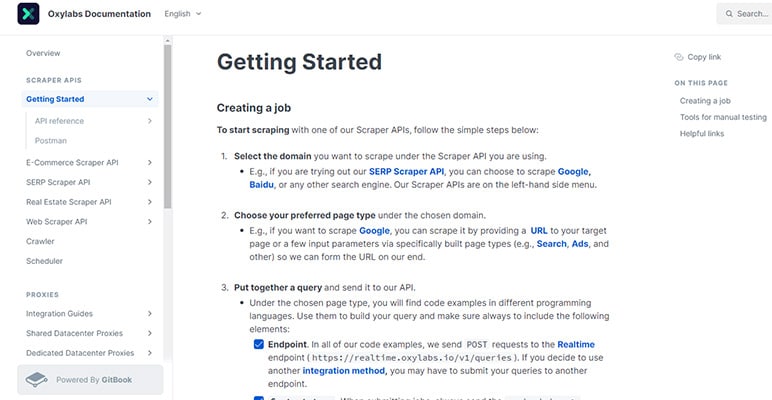This screenshot has width=772, height=400.
Task: Select the Crawler sidebar item
Action: pyautogui.click(x=40, y=241)
